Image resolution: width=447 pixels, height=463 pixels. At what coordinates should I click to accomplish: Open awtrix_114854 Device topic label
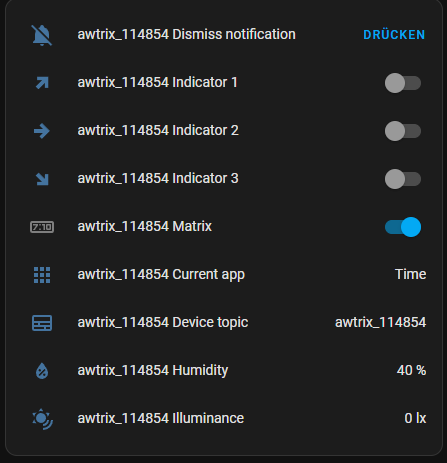(163, 323)
